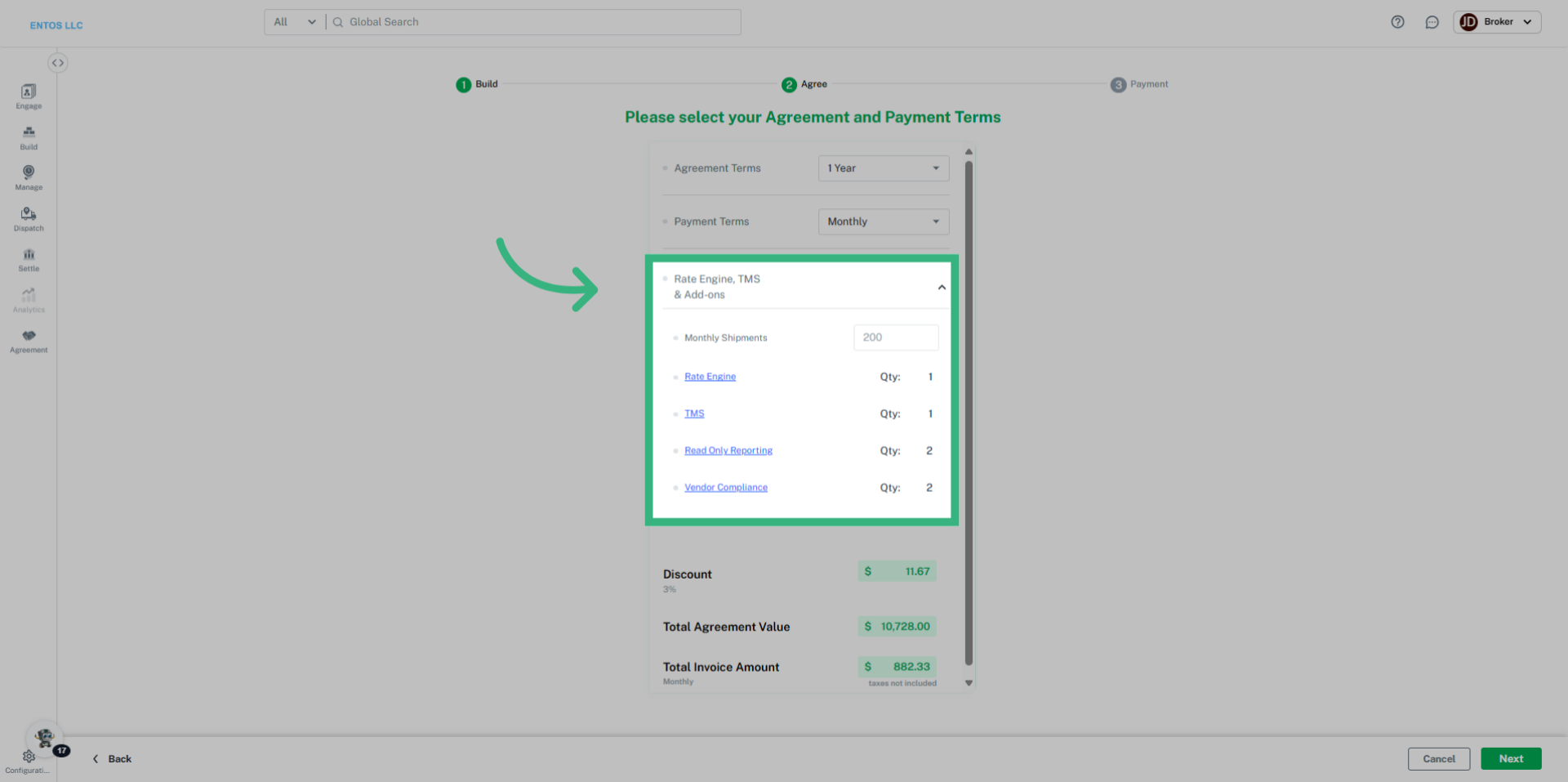This screenshot has width=1568, height=782.
Task: Click the Global Search field
Action: [x=539, y=22]
